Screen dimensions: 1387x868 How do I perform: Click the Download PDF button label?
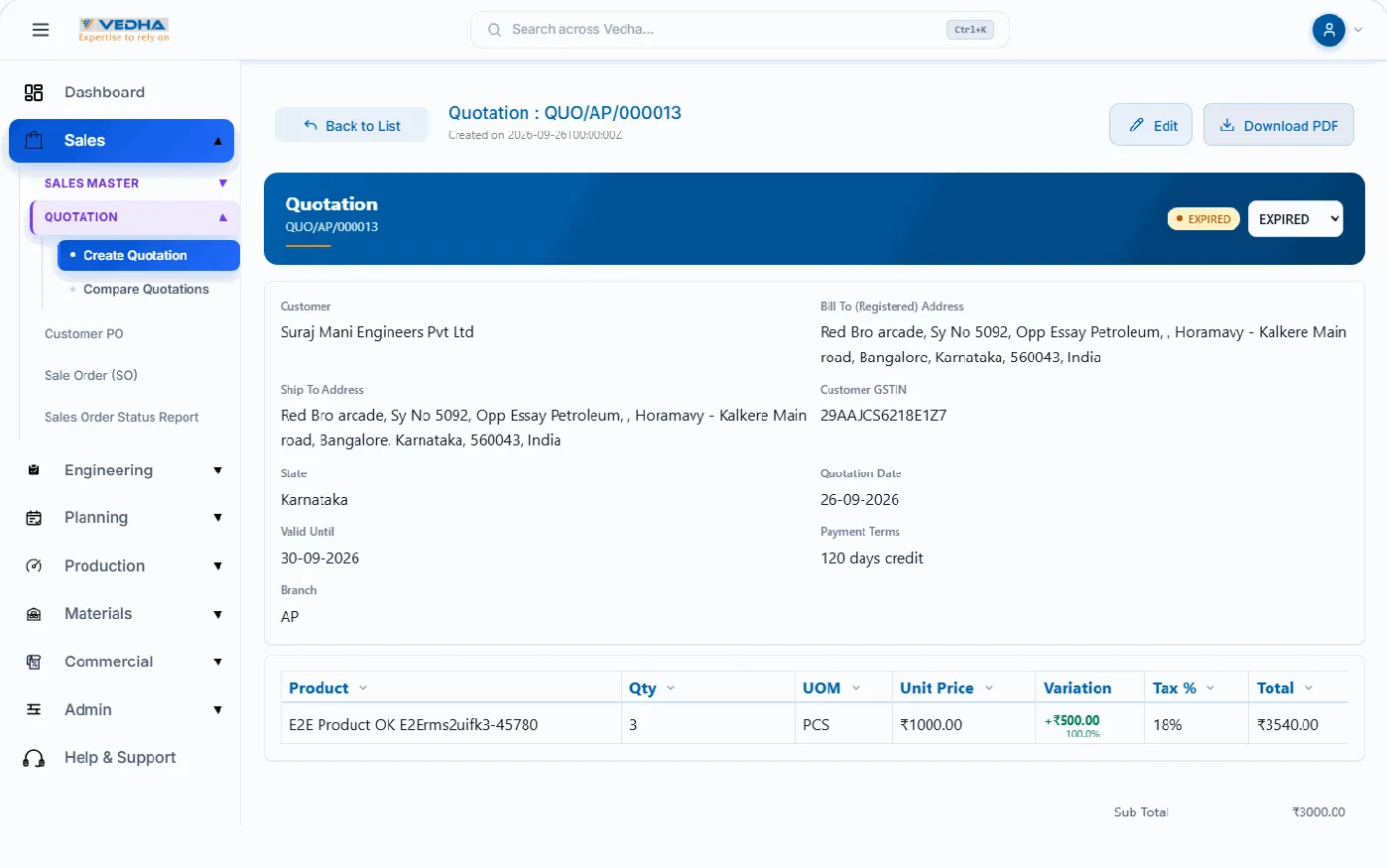point(1291,126)
